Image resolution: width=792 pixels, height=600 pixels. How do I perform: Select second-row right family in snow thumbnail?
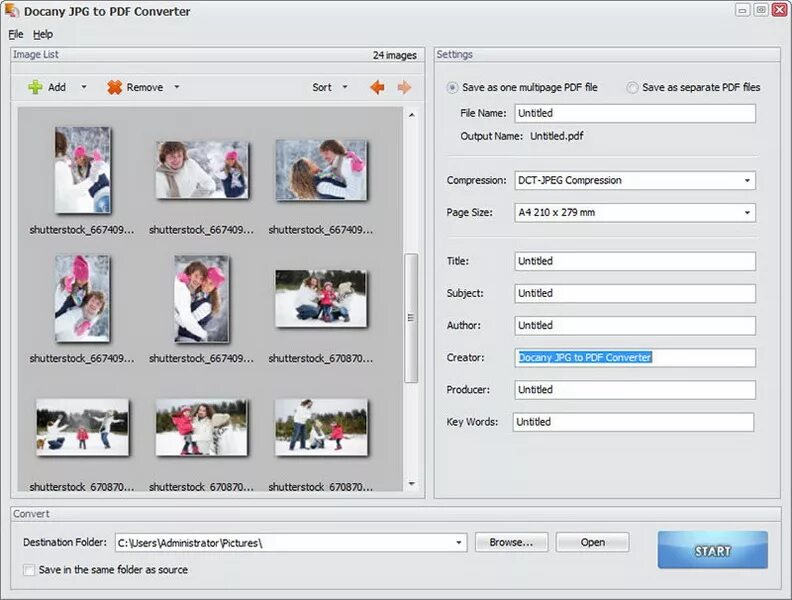pos(321,298)
